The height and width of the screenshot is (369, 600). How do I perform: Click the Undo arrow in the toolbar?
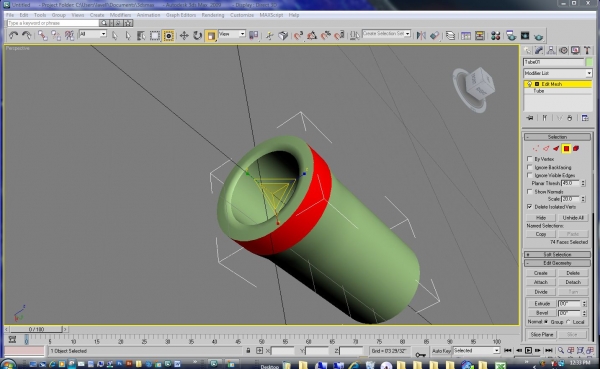tap(13, 36)
